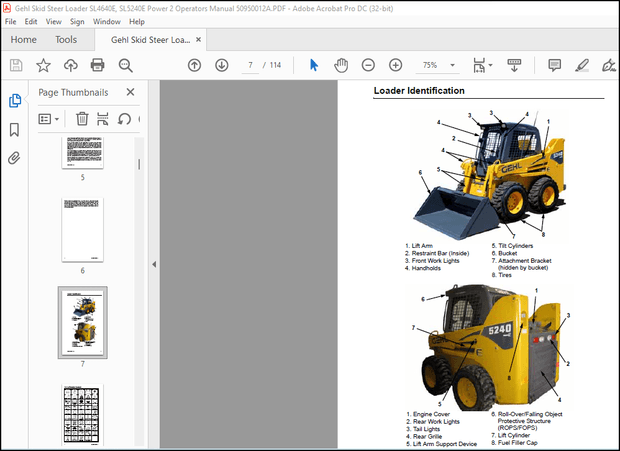
Task: Rotate page counterclockwise icon
Action: (x=124, y=119)
